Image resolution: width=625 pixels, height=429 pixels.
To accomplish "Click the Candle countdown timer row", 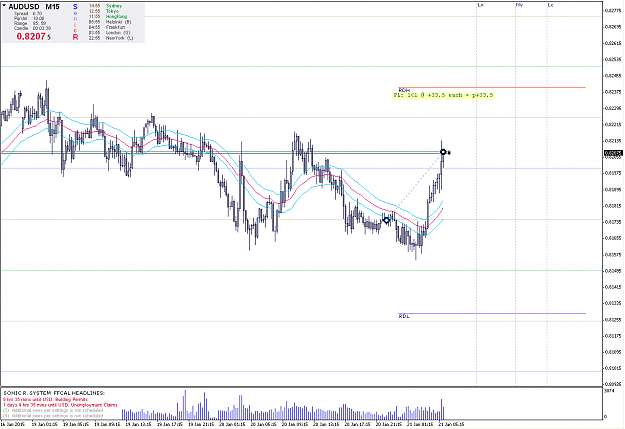I will click(x=32, y=28).
